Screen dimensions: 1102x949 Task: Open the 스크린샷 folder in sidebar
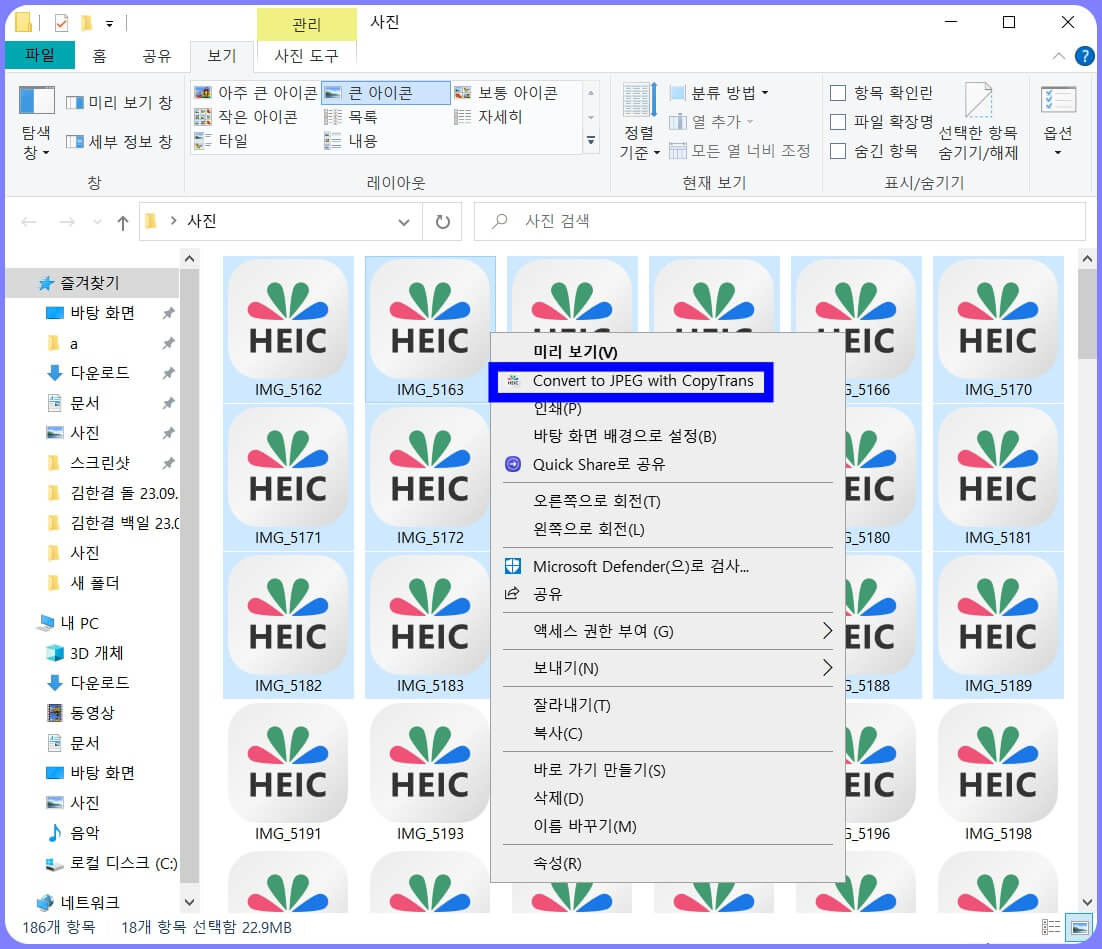point(99,463)
